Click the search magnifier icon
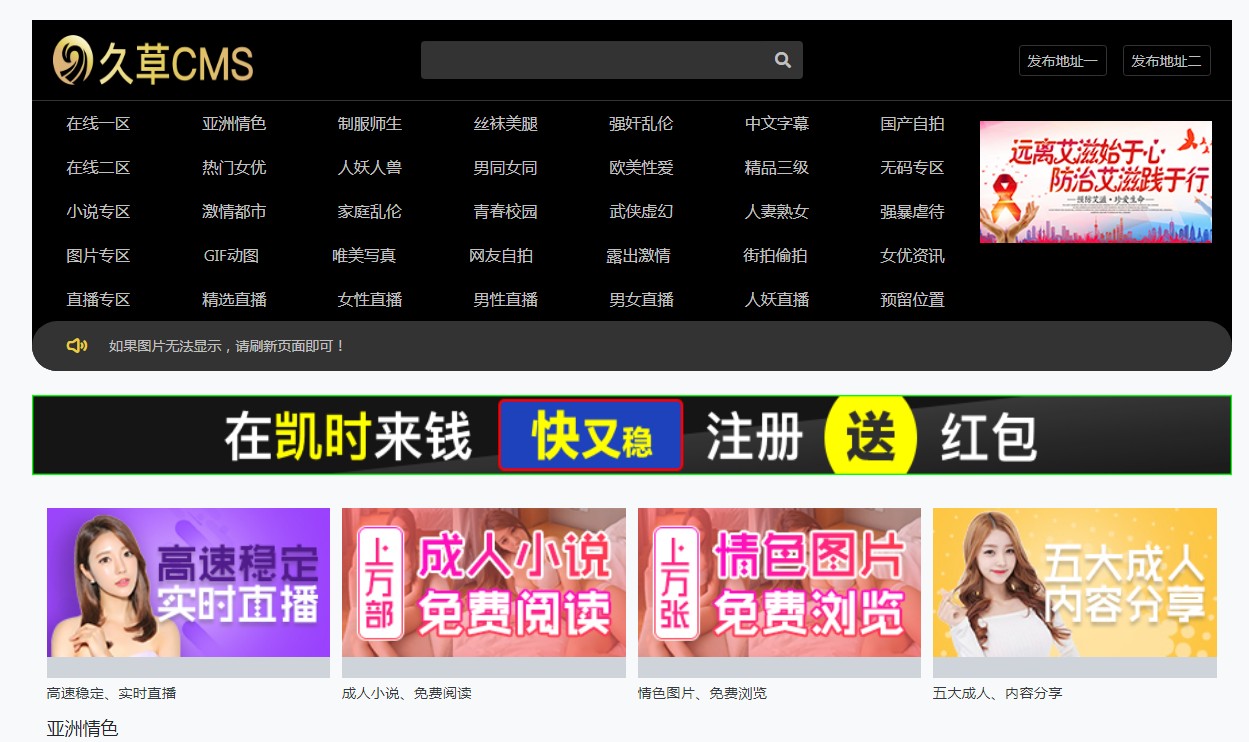 (782, 60)
